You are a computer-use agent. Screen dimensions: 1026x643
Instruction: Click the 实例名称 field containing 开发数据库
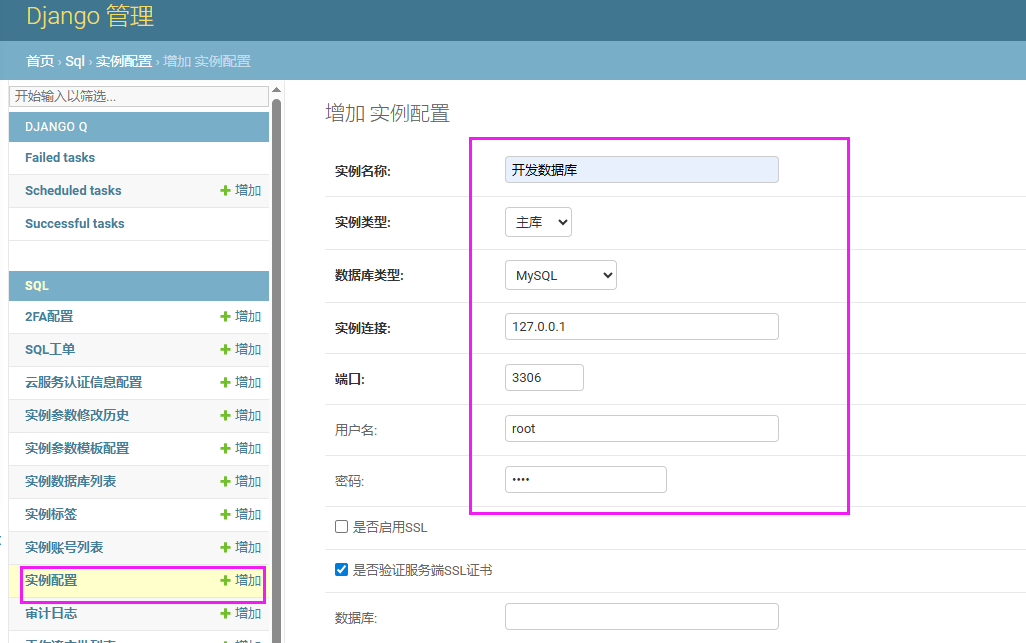click(x=642, y=169)
